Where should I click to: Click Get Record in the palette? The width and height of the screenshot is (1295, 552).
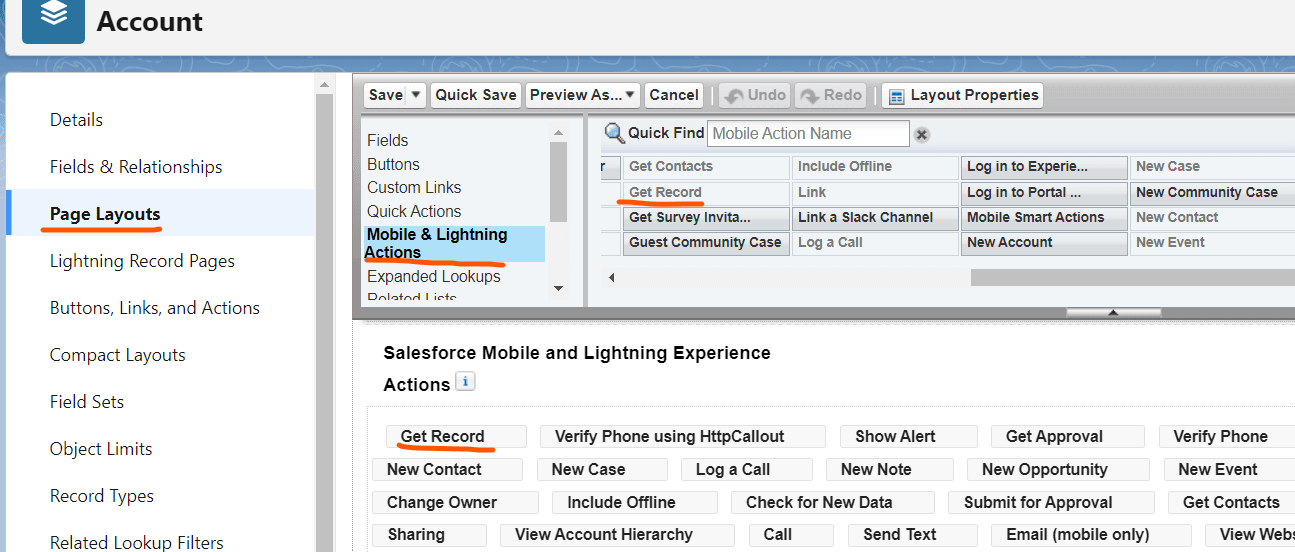coord(708,192)
